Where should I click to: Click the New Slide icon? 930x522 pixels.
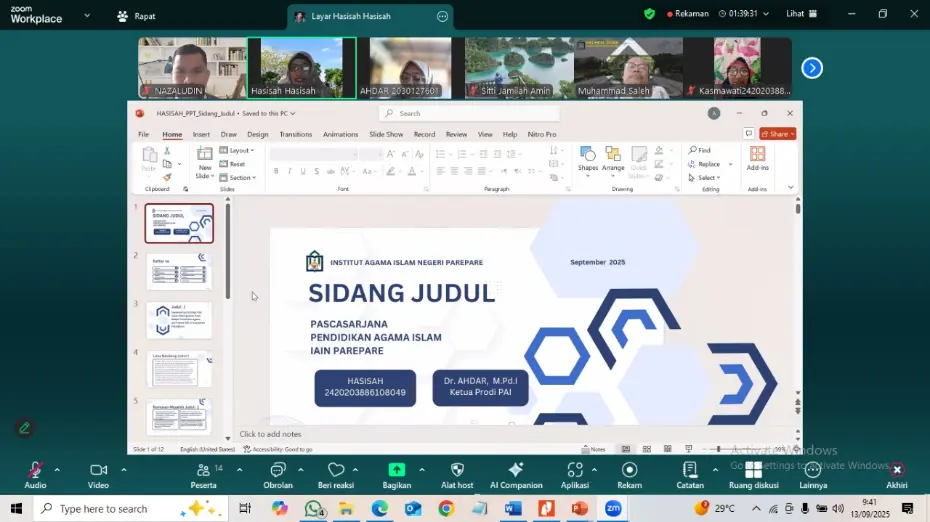tap(205, 155)
